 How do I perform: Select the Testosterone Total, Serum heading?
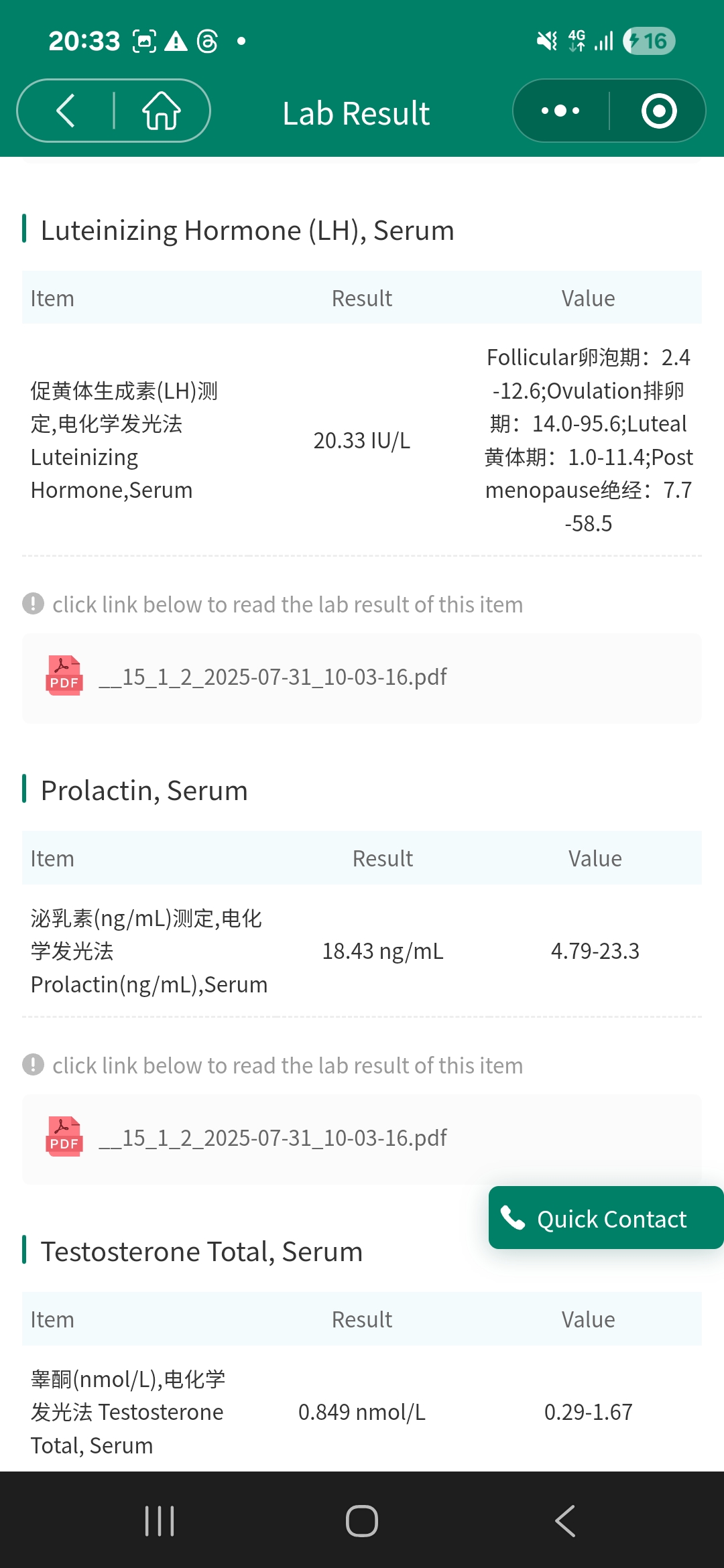click(202, 1252)
